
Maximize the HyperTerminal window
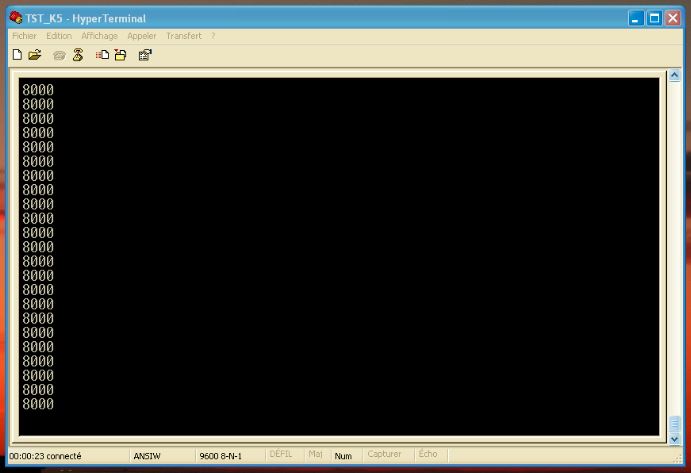click(x=654, y=19)
